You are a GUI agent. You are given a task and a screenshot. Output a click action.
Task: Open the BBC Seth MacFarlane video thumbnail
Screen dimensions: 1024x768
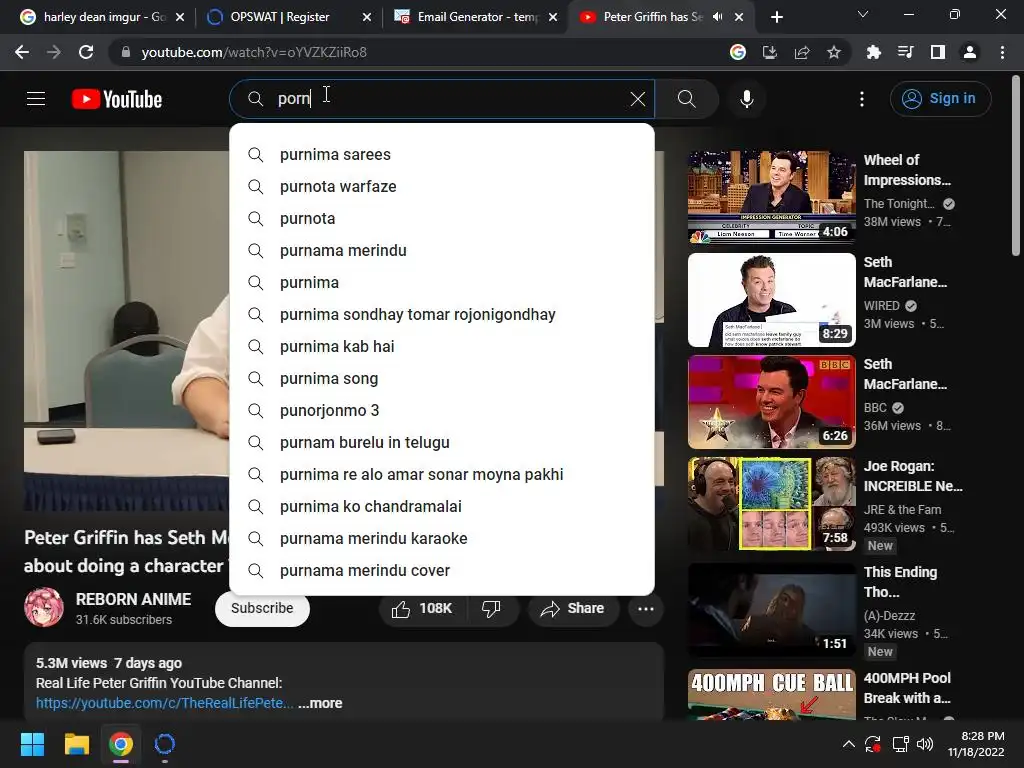(x=771, y=402)
